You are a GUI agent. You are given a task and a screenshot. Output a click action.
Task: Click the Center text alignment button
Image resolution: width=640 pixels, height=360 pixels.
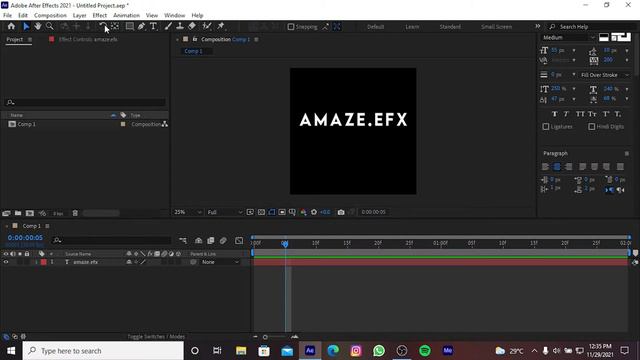tap(557, 167)
